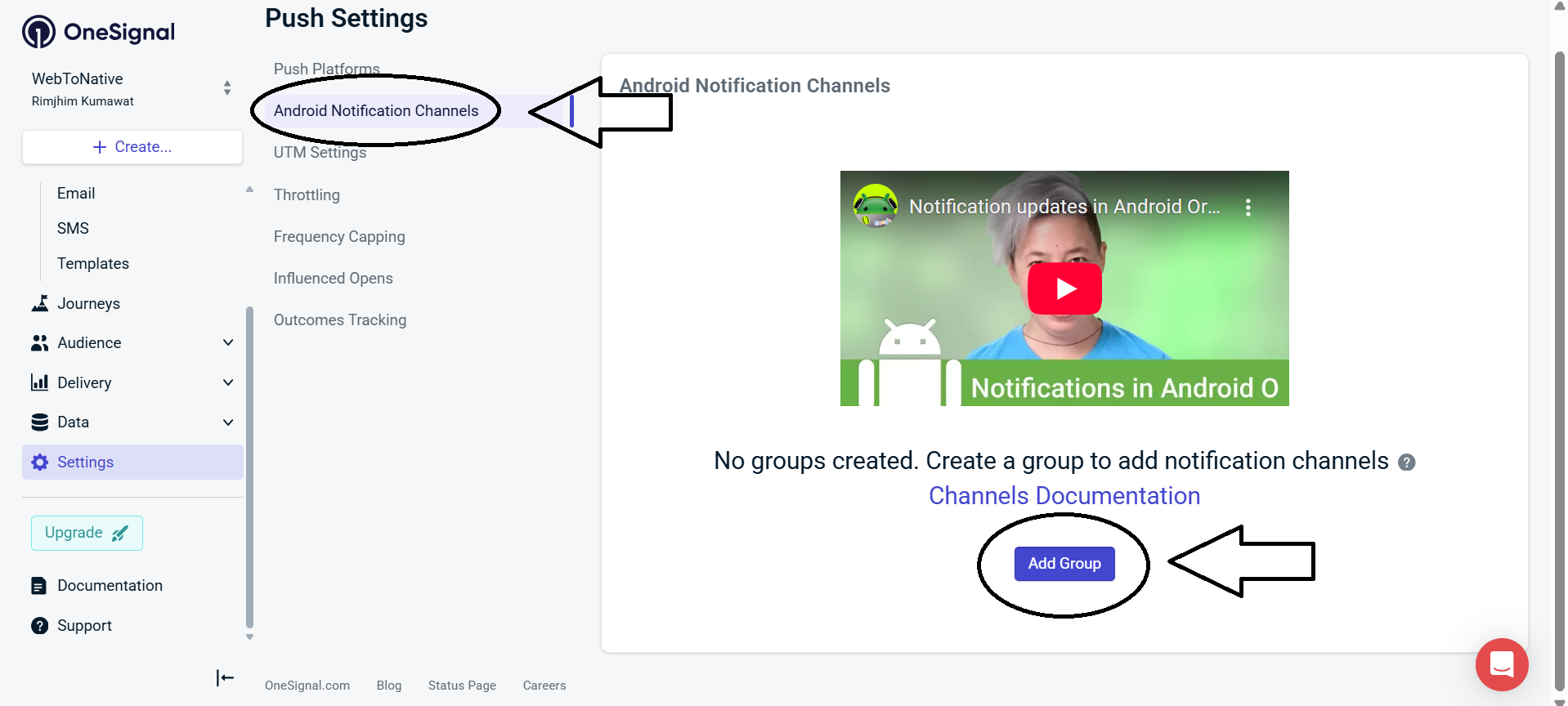1568x706 pixels.
Task: Open the video's three-dot options menu
Action: (x=1248, y=208)
